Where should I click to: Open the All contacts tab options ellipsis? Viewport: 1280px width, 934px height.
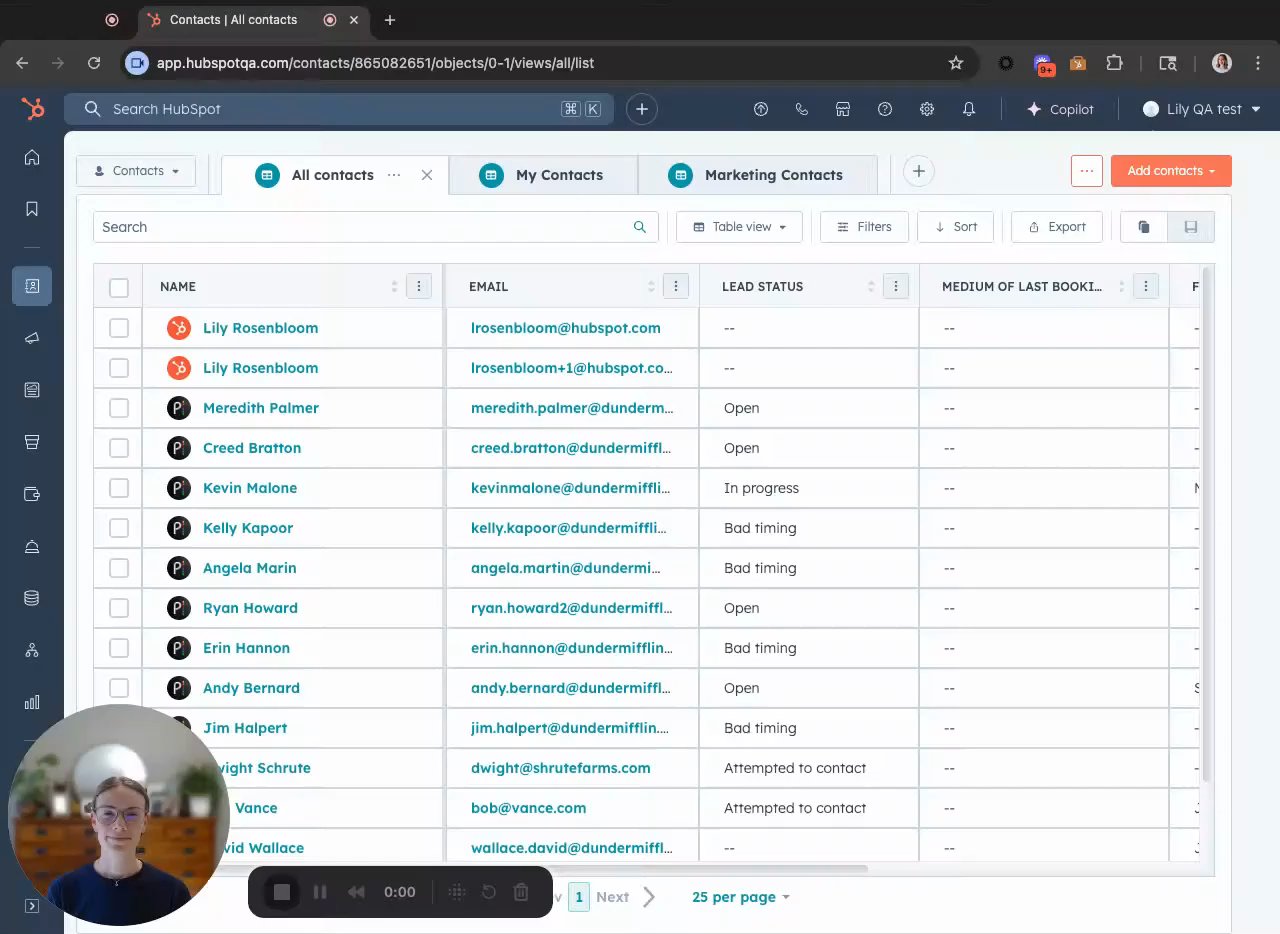[394, 175]
